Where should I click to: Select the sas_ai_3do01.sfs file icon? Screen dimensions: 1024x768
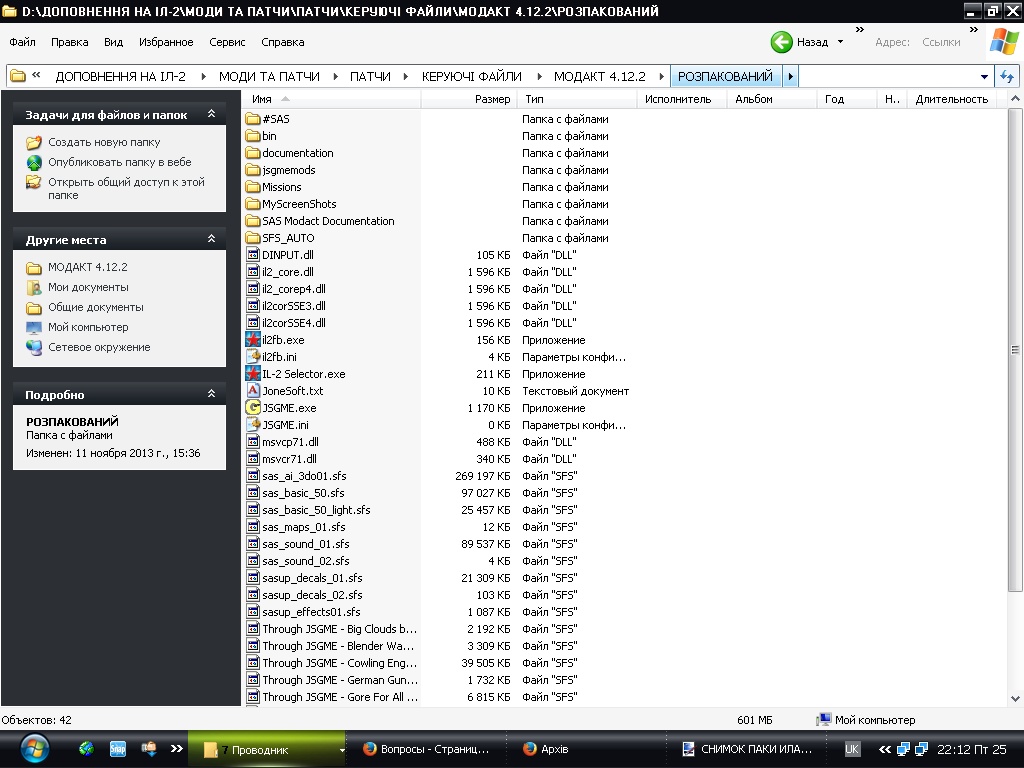click(253, 475)
